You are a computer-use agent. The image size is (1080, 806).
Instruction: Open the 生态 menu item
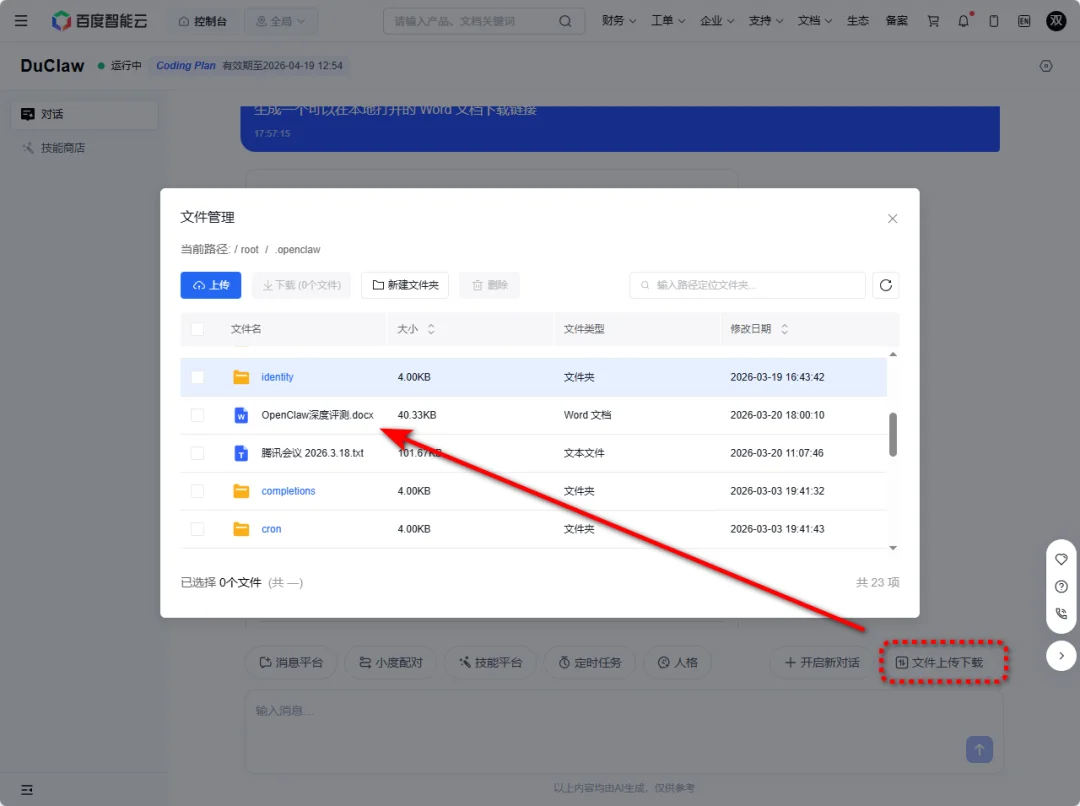(857, 21)
